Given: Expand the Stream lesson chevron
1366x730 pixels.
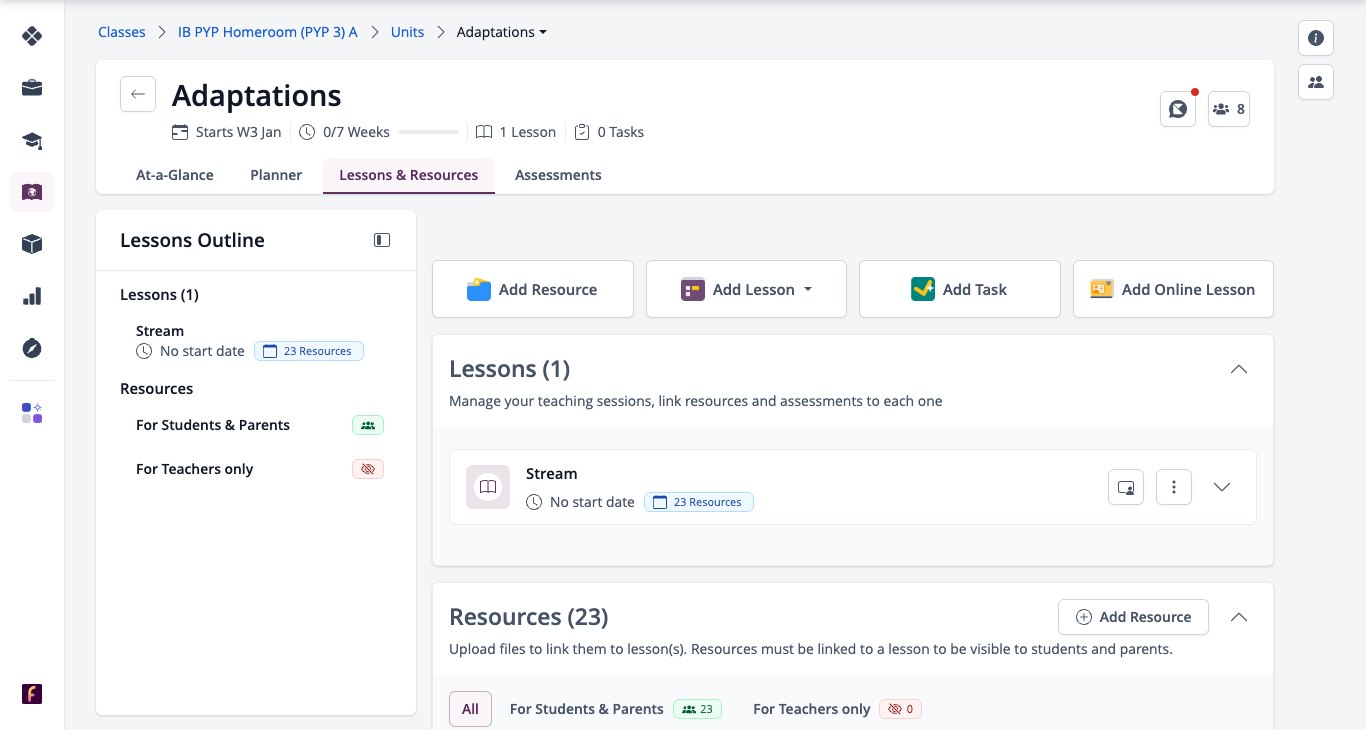Looking at the screenshot, I should [1222, 487].
